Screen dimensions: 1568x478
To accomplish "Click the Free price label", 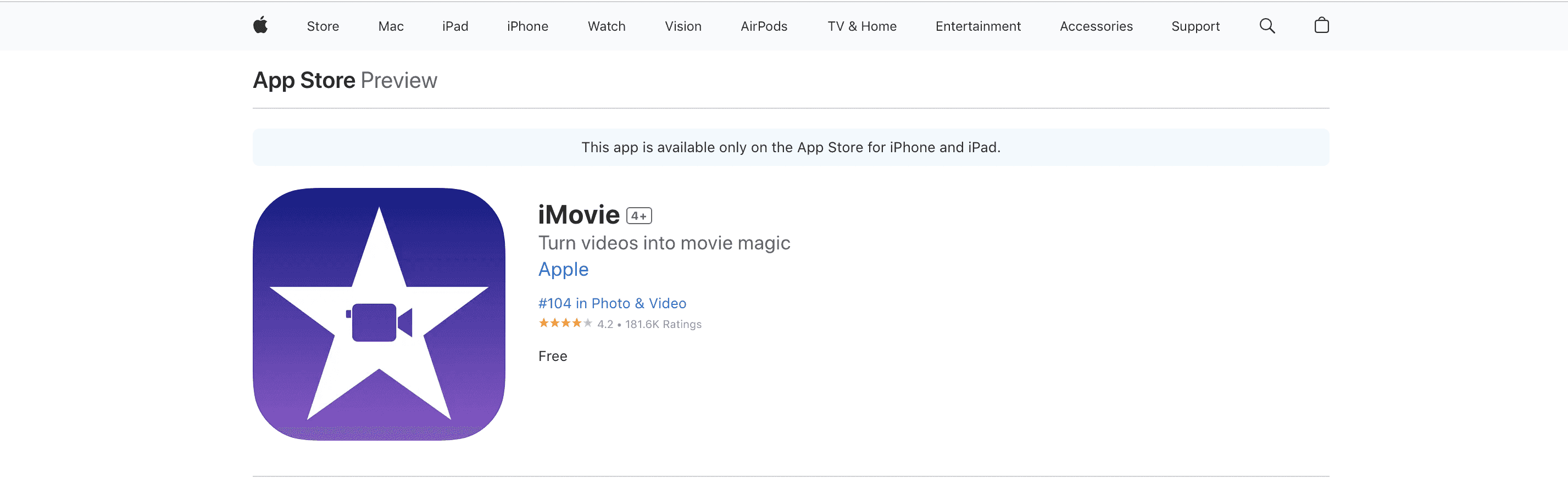I will (x=553, y=356).
